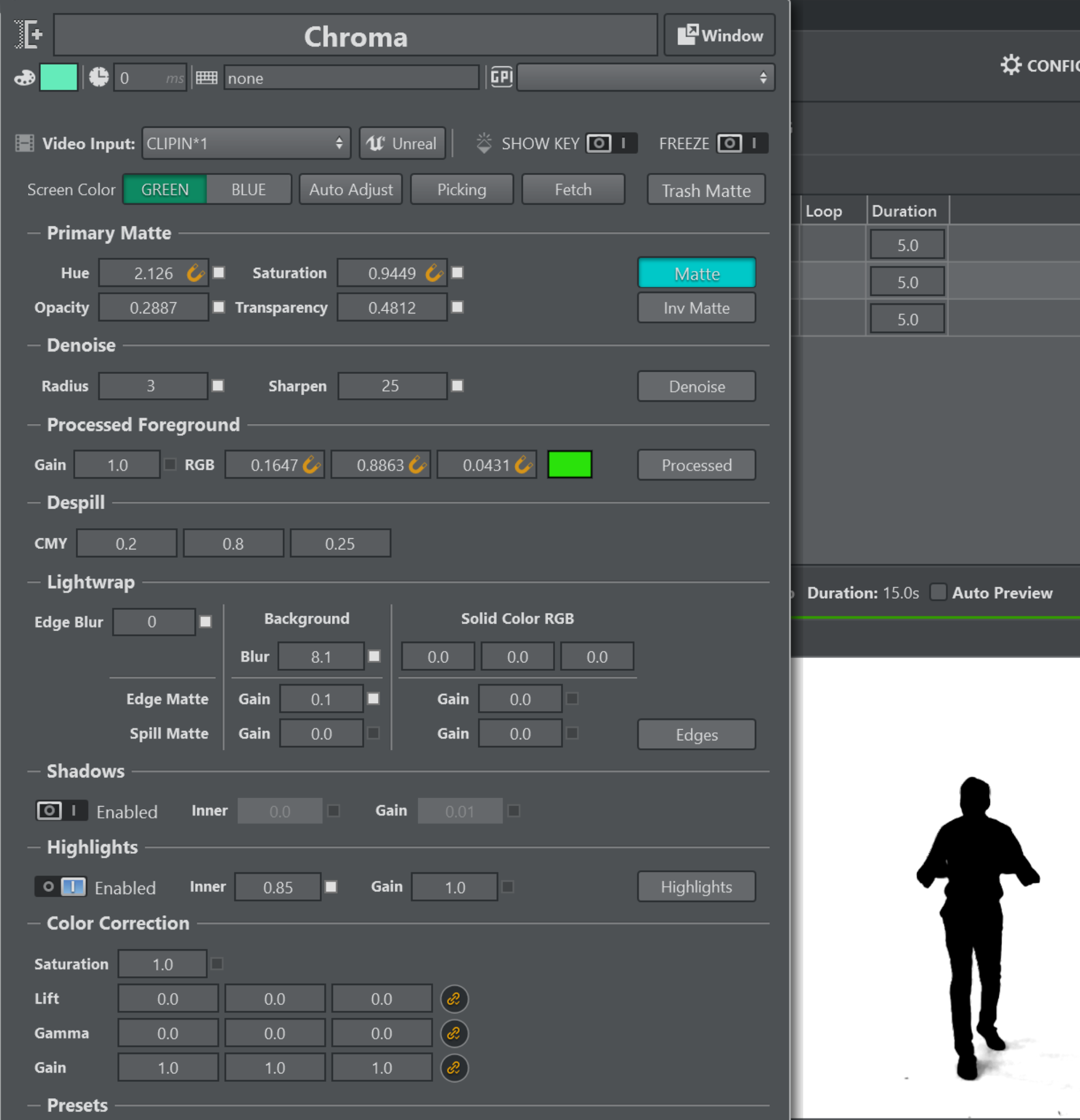Click the Gamma channel link icon

pyautogui.click(x=454, y=1032)
